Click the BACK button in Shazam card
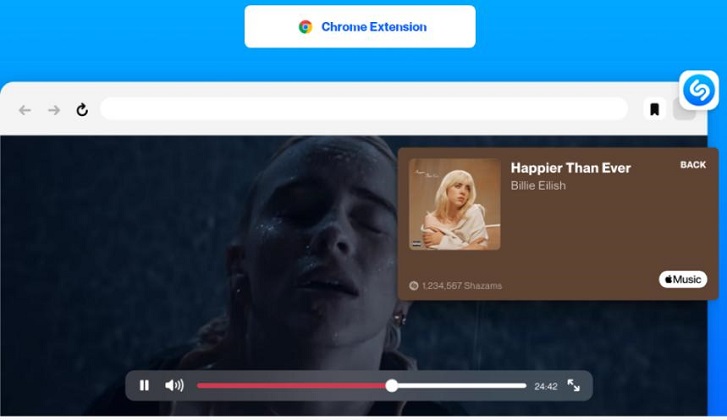Screen dimensions: 727x420 click(x=693, y=165)
